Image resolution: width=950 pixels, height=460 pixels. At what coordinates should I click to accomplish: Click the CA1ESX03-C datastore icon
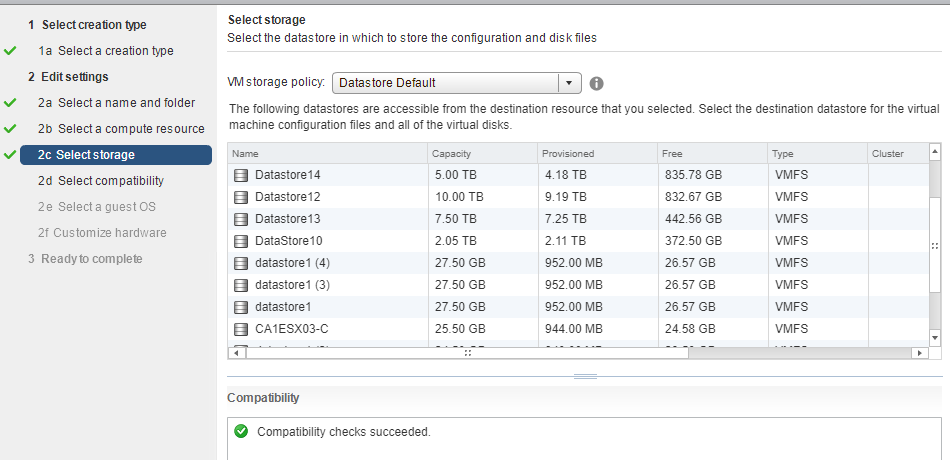coord(241,329)
